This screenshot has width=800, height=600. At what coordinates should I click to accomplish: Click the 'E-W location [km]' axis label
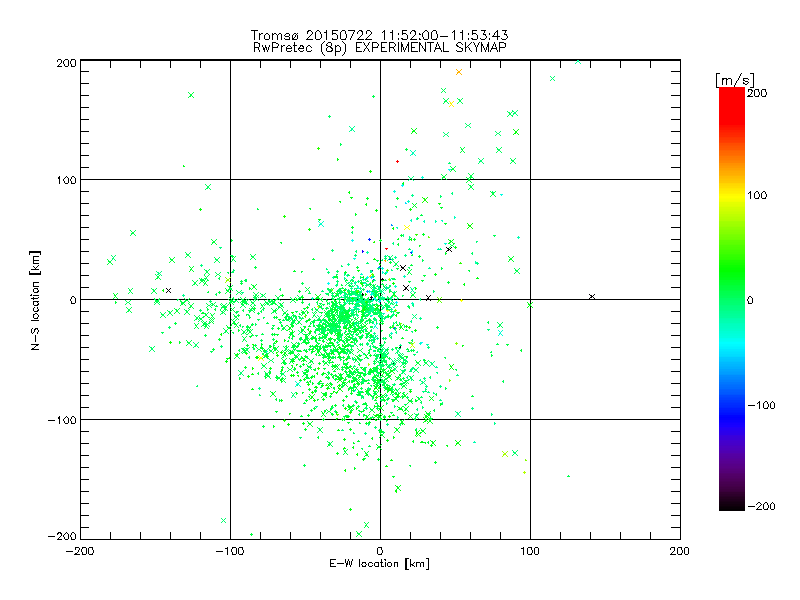point(379,563)
